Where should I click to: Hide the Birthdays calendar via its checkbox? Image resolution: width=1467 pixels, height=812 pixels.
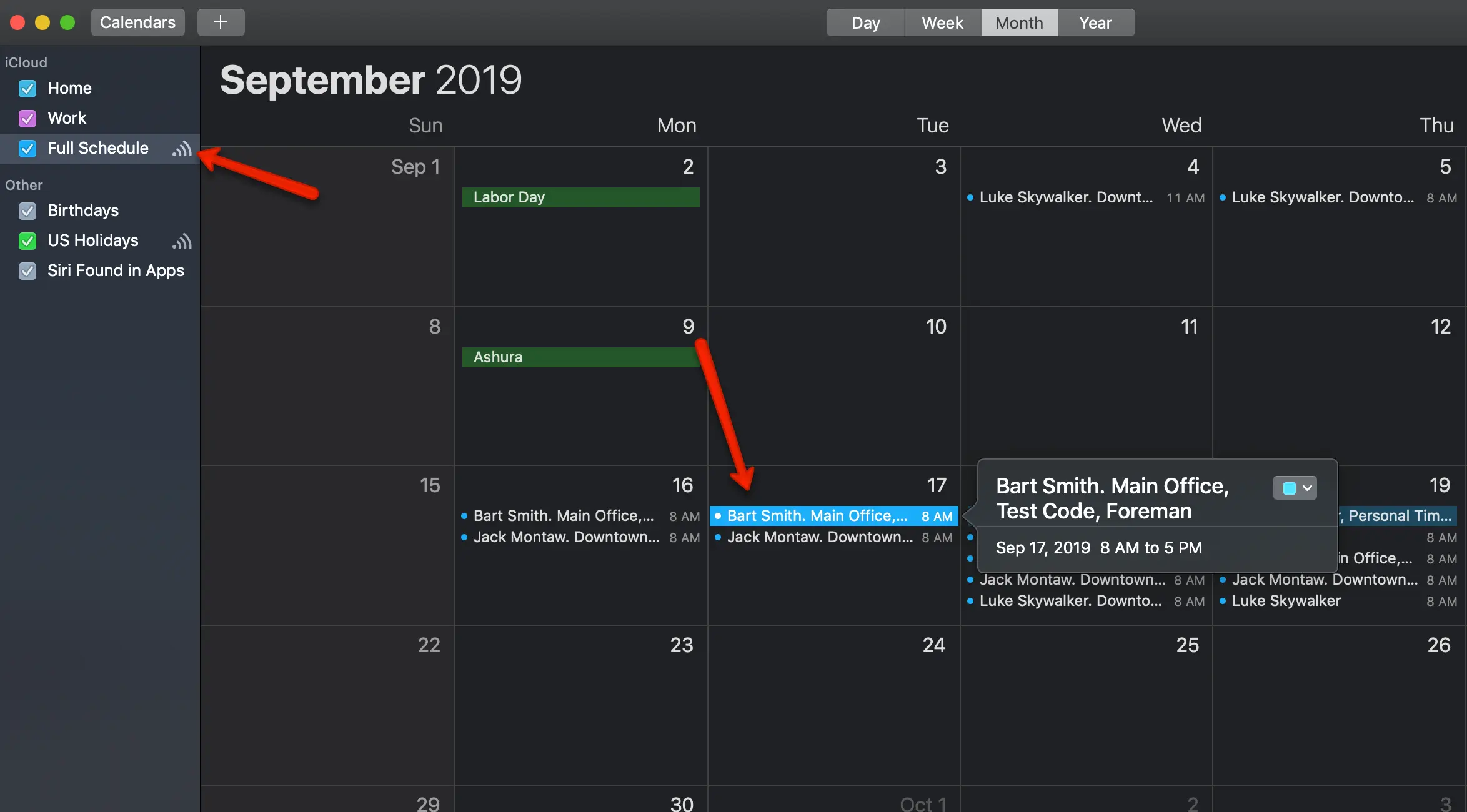click(x=27, y=211)
